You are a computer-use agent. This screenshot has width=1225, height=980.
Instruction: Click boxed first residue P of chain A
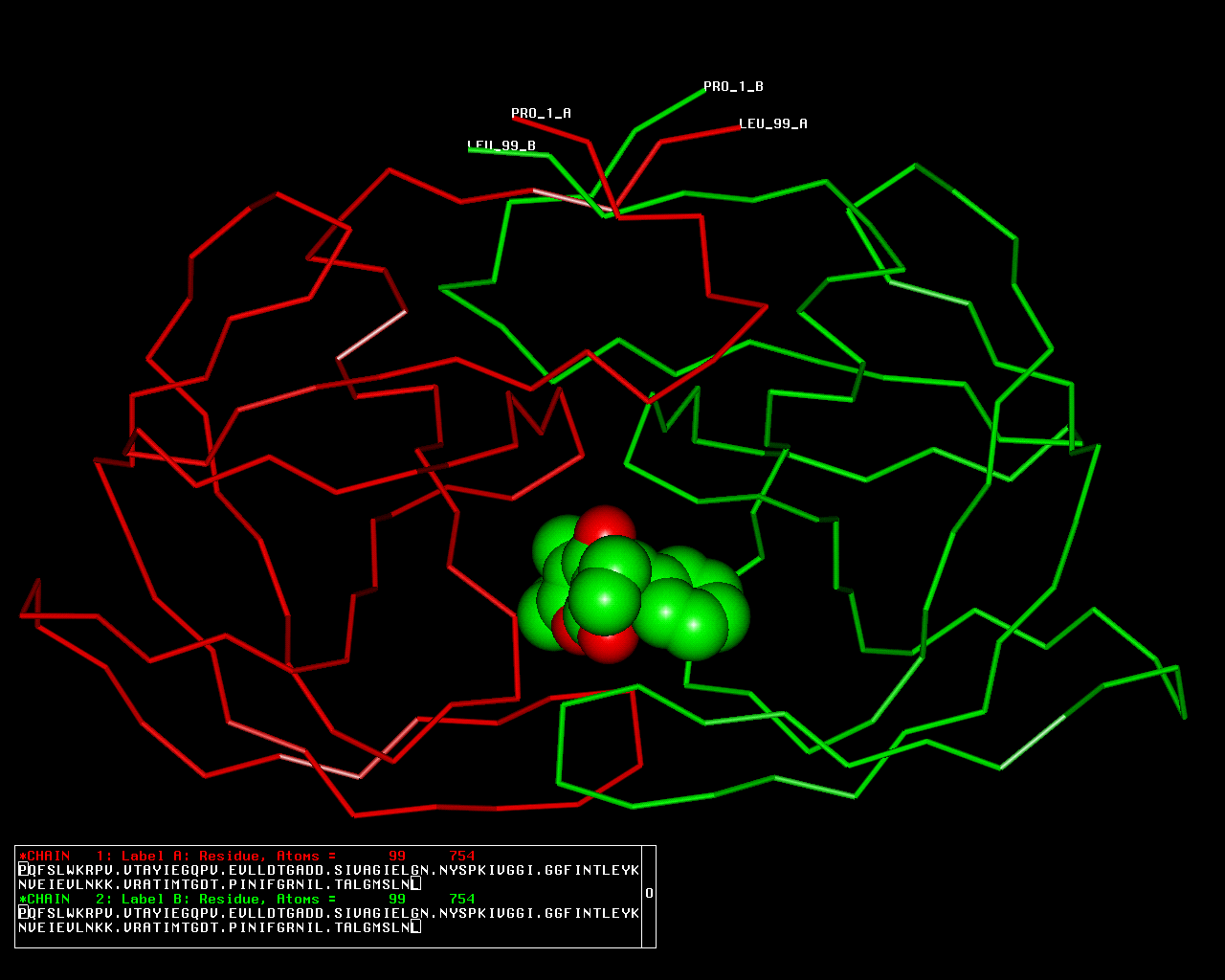pyautogui.click(x=23, y=870)
